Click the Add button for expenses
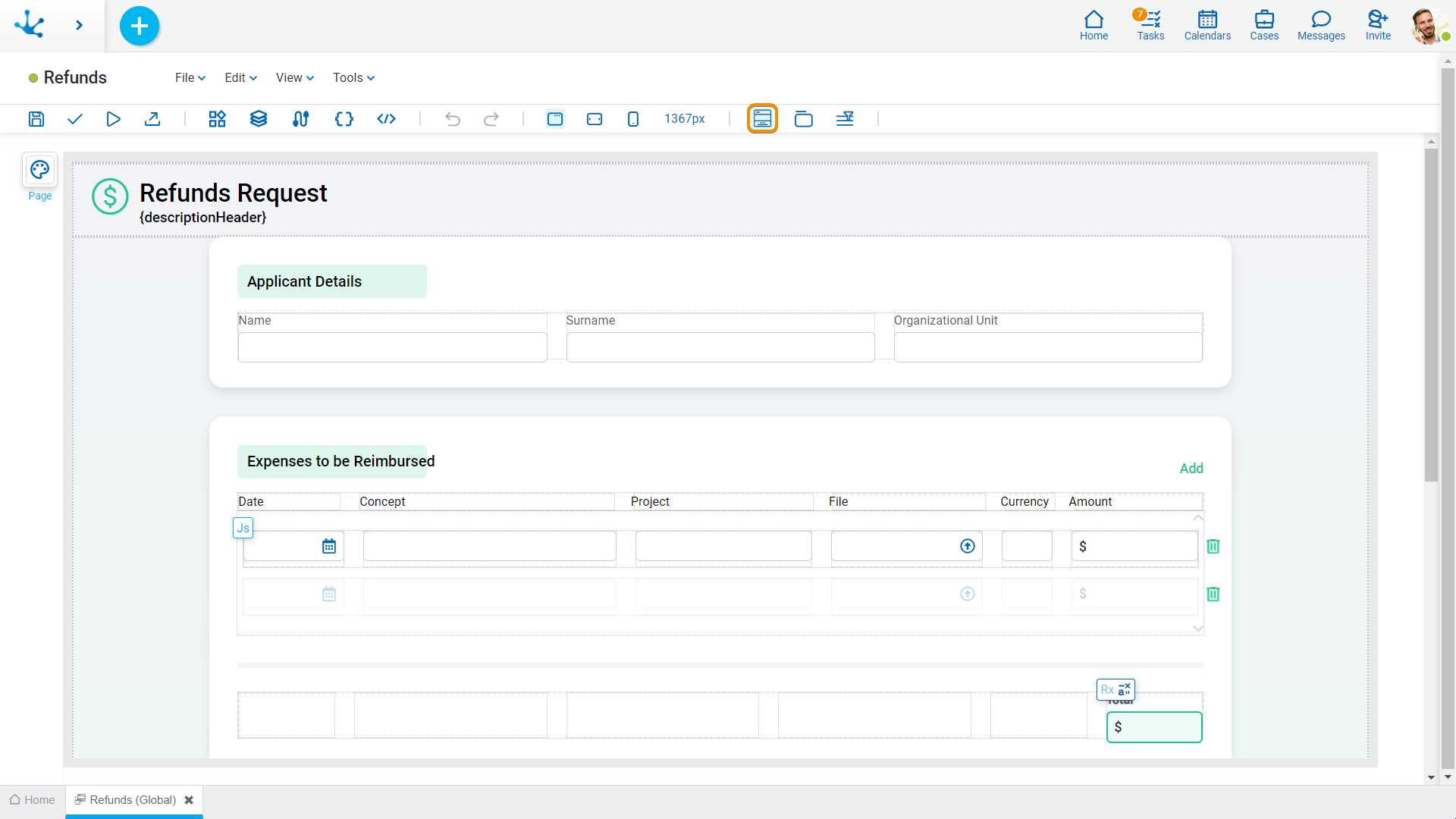 (x=1191, y=468)
